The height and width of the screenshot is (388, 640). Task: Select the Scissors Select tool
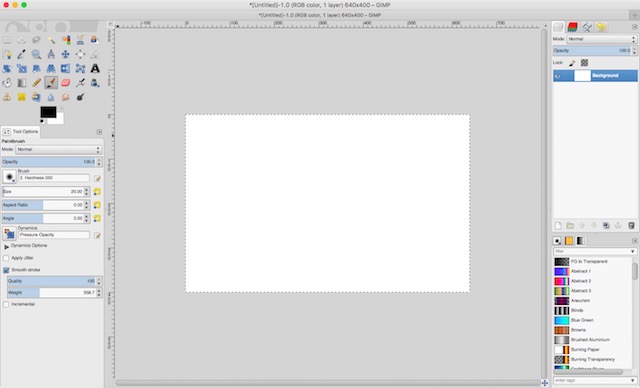(80, 40)
